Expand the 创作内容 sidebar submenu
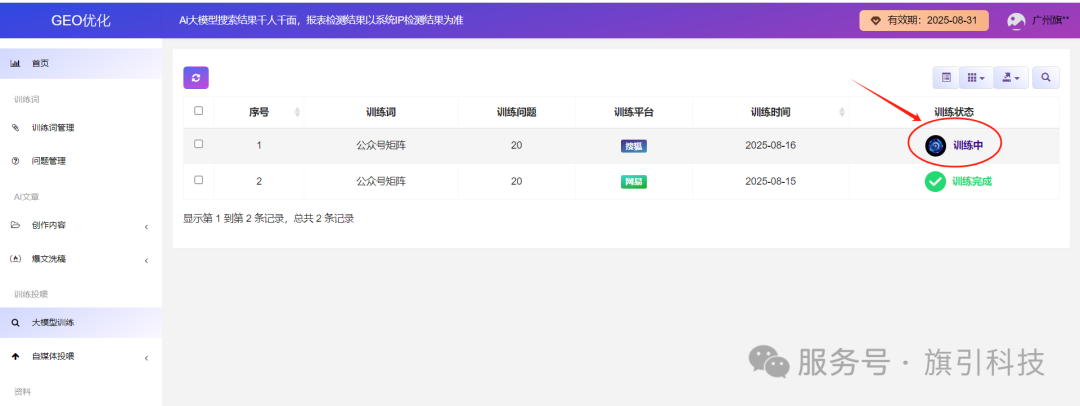Screen dimensions: 1080x406 (x=80, y=226)
